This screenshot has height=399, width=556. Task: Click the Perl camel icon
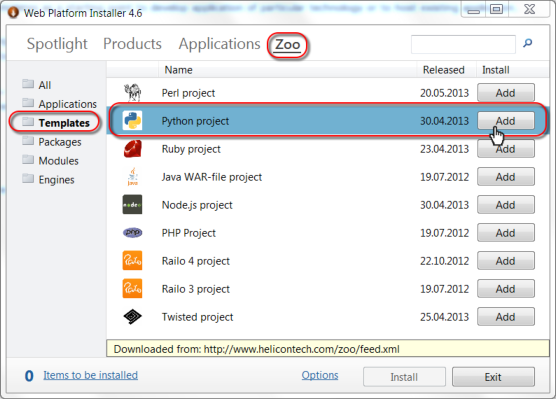pyautogui.click(x=133, y=93)
